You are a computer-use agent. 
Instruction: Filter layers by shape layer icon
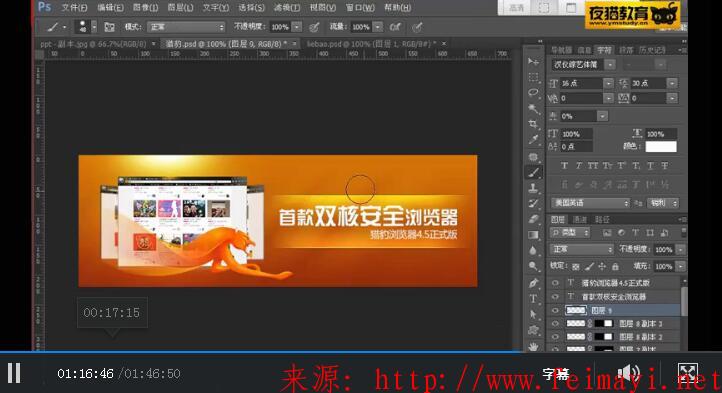[x=650, y=233]
